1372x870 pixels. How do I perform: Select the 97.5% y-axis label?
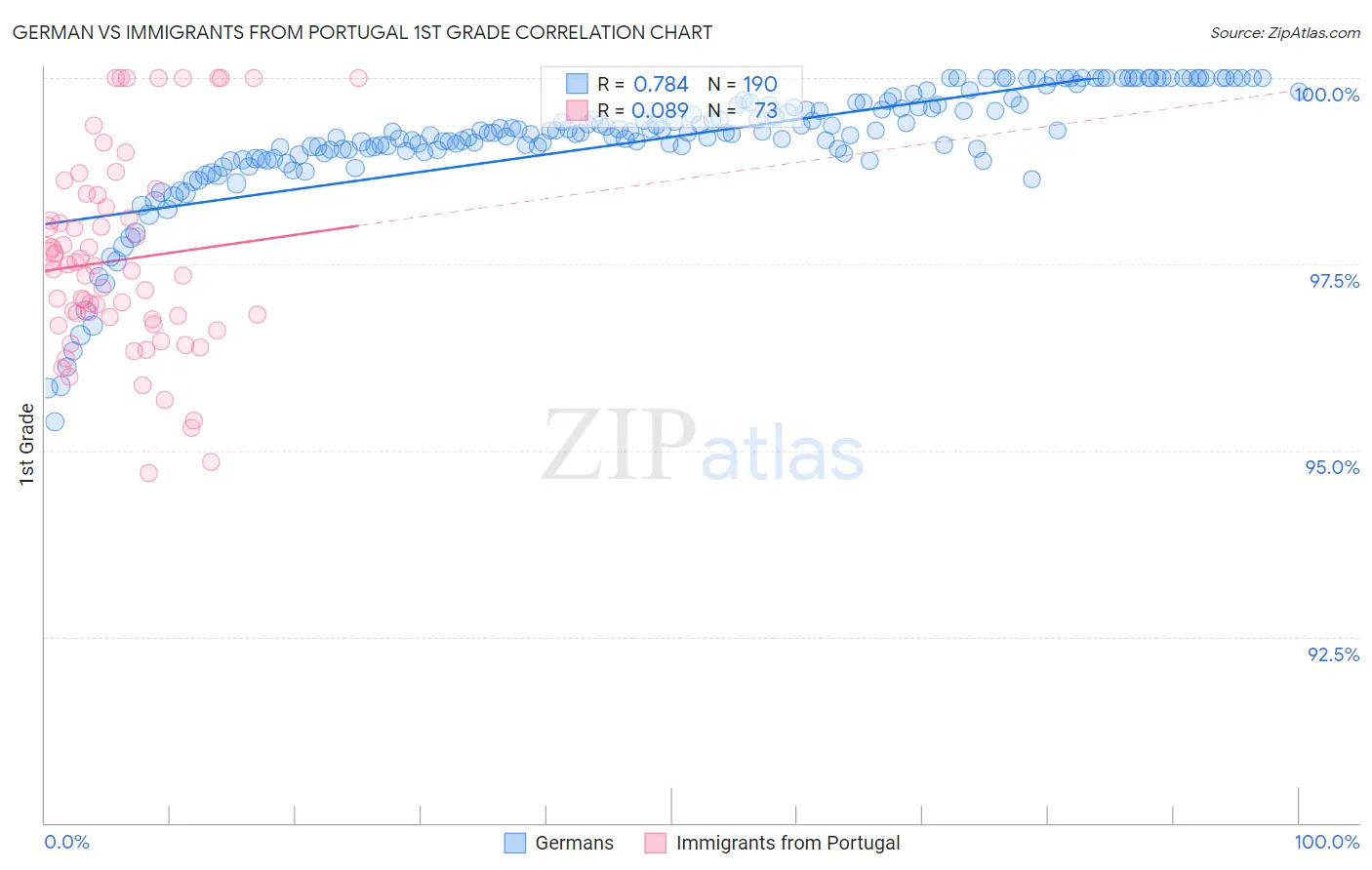pyautogui.click(x=1334, y=281)
